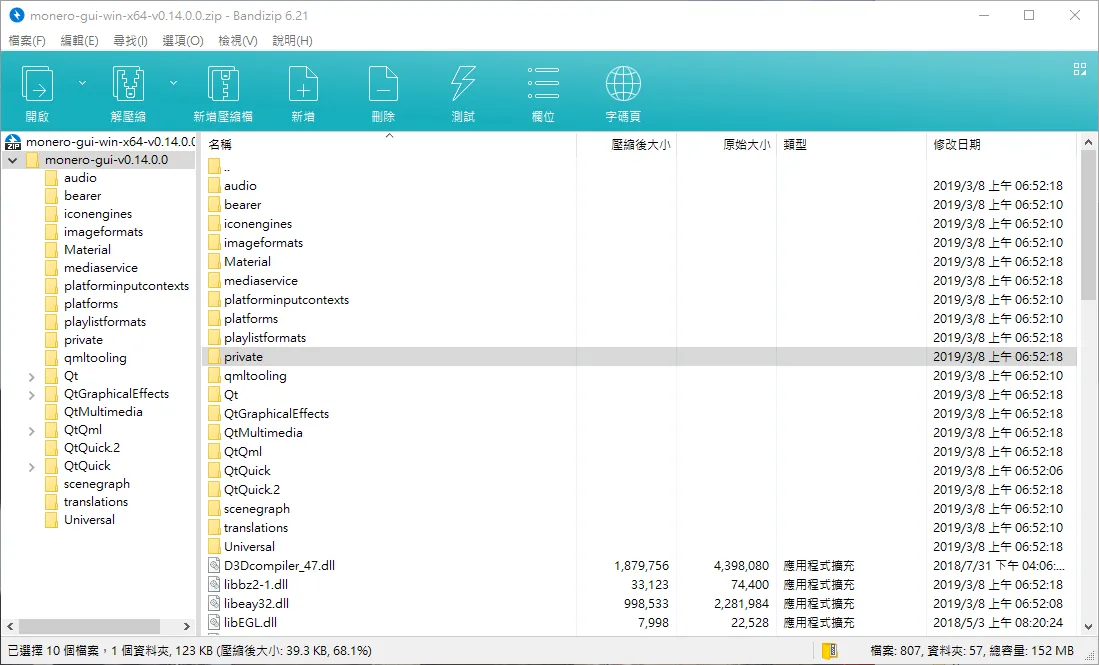Click the archive icon in the status bar

coord(830,651)
